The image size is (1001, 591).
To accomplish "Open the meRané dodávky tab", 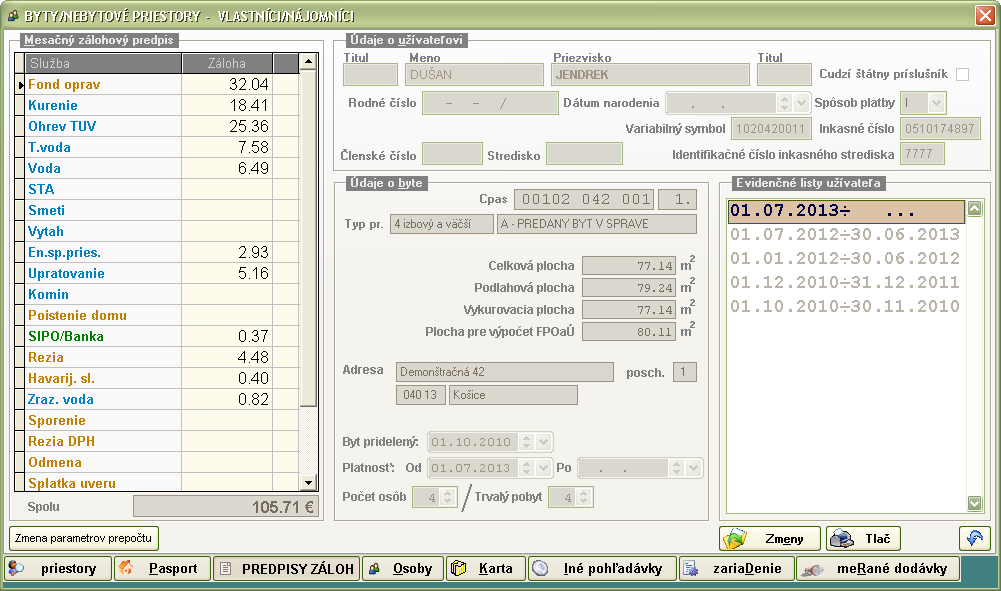I will coord(878,568).
